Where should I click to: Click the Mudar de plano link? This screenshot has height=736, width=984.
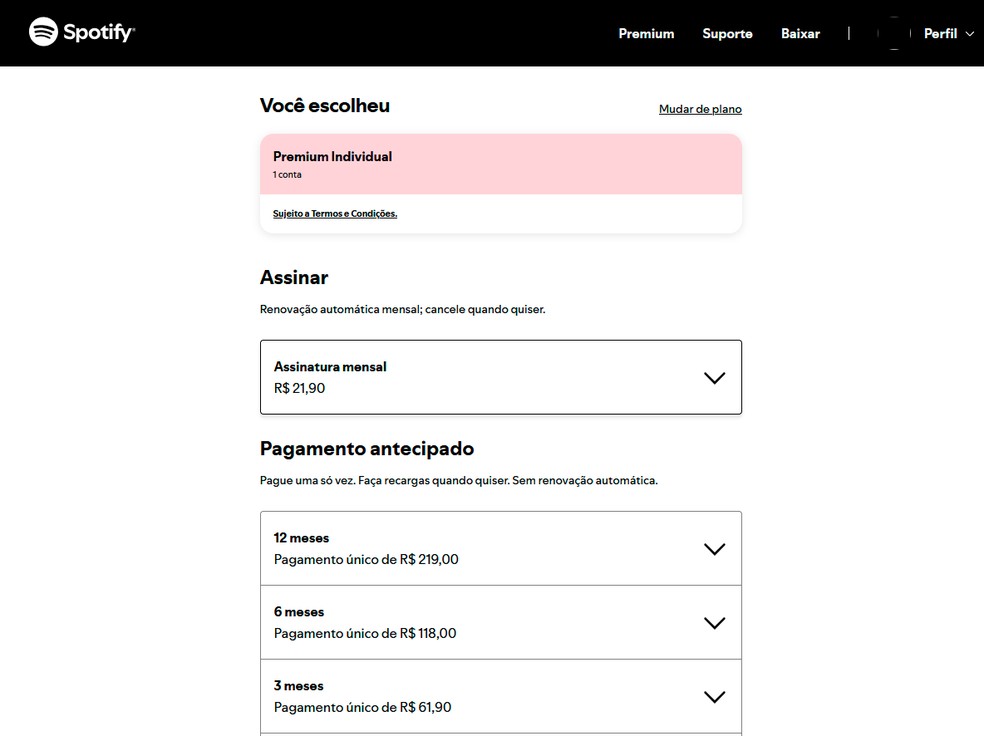(699, 108)
